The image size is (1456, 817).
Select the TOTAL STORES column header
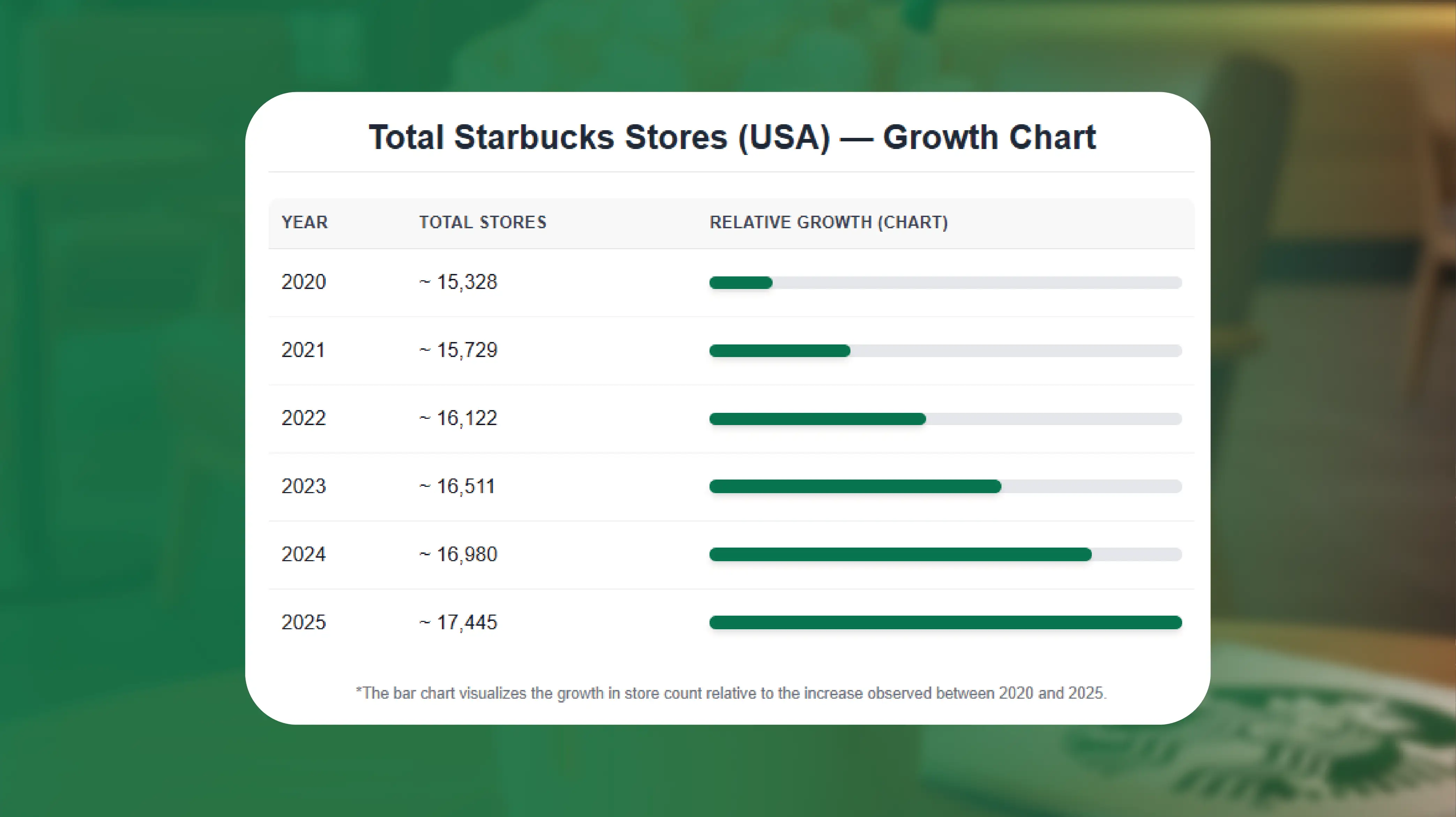483,222
